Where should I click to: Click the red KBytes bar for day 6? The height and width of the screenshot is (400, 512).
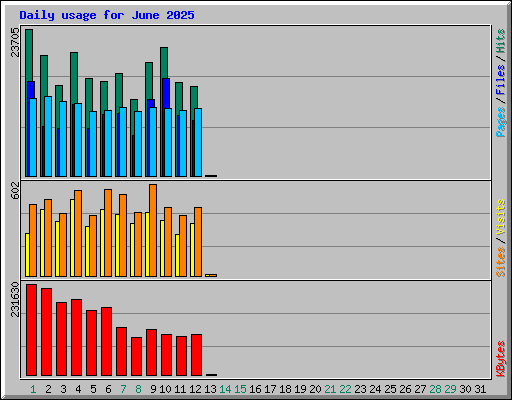tap(106, 342)
